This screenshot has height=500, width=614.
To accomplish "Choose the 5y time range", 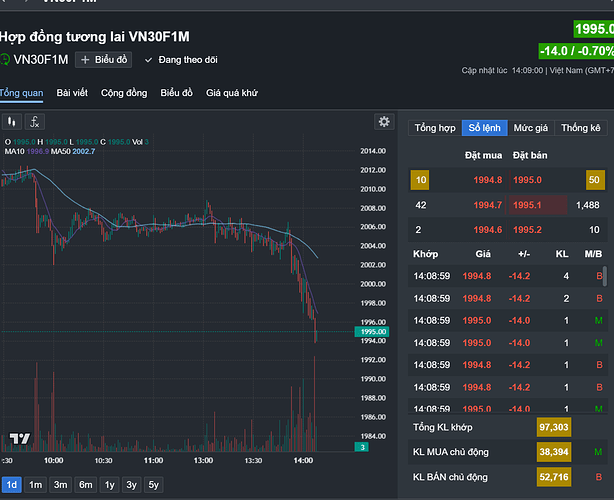I will click(154, 485).
